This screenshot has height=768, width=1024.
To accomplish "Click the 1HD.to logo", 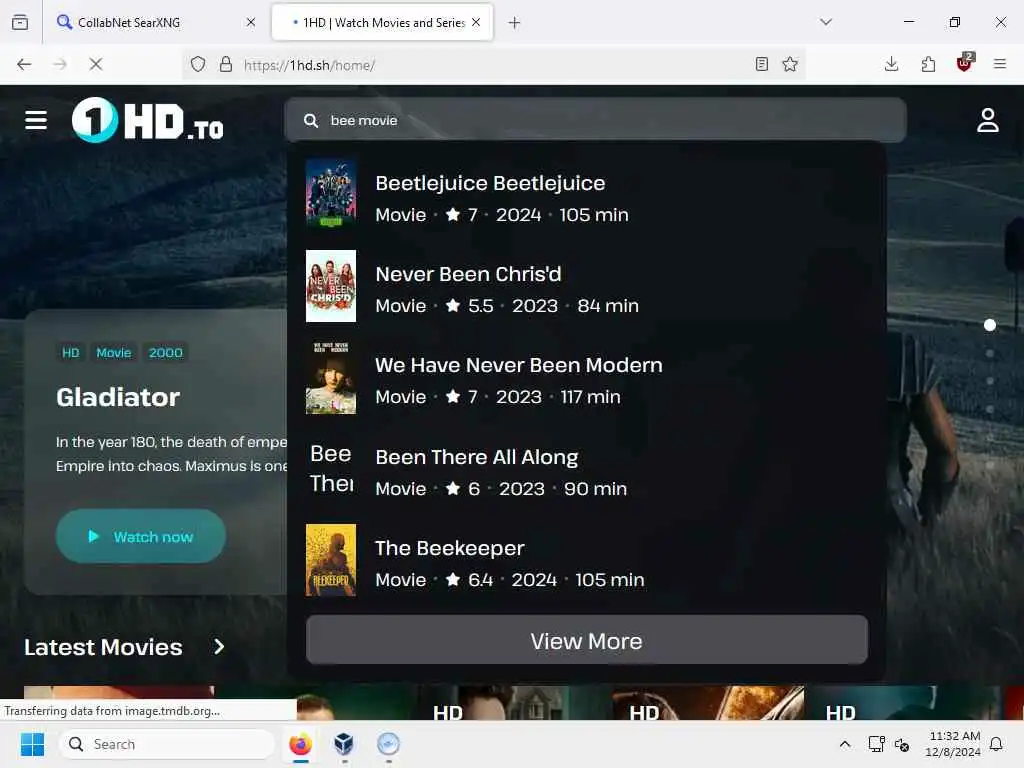I will [x=148, y=120].
